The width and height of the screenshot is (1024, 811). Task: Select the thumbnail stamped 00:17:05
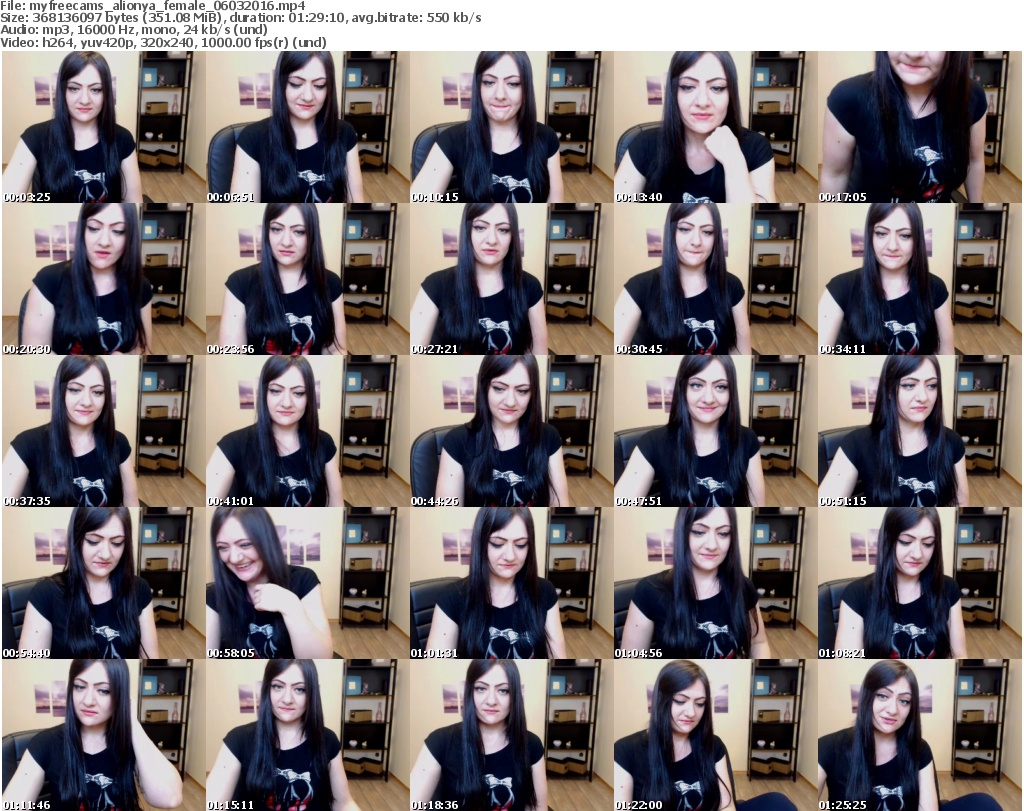(x=920, y=127)
